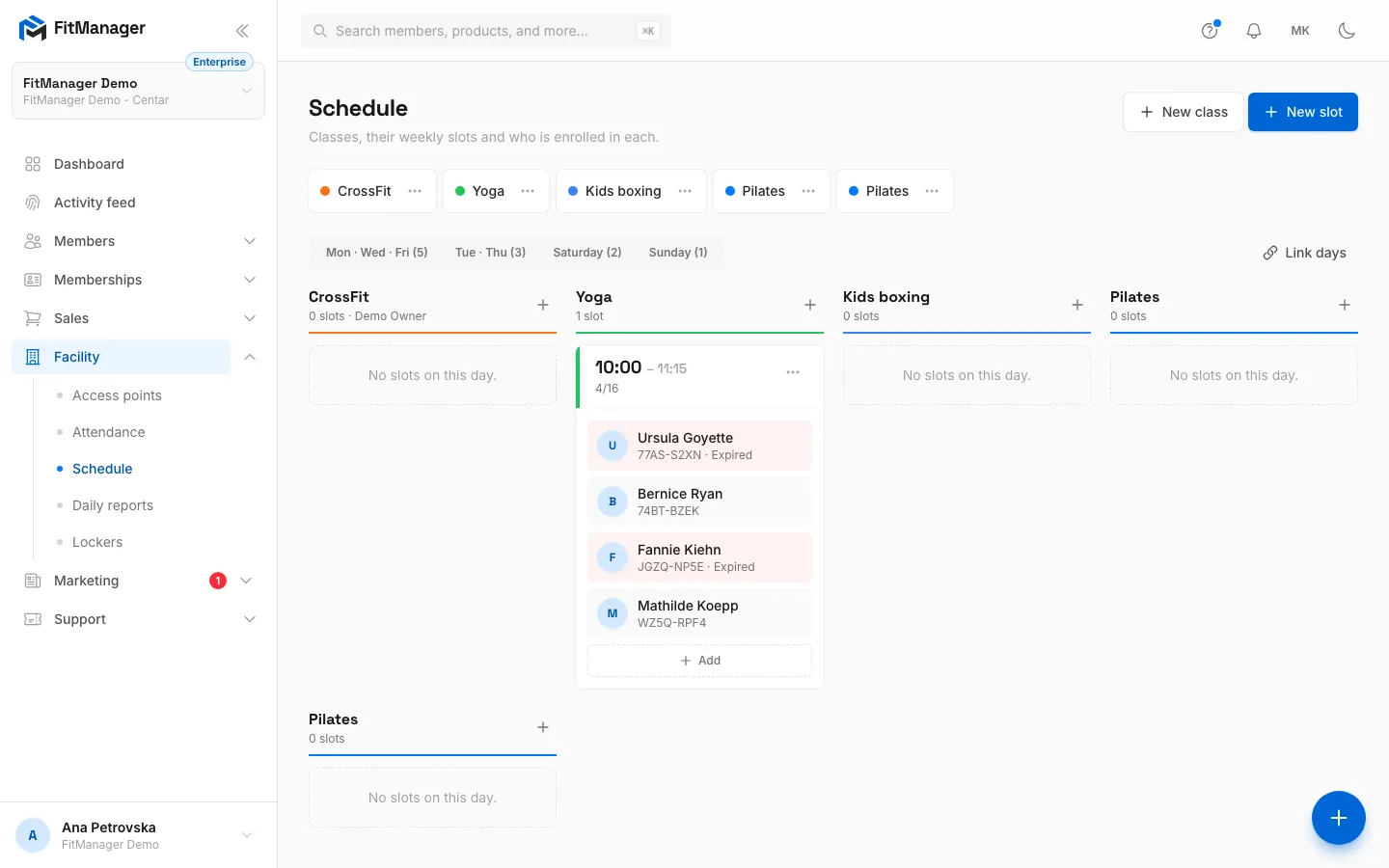
Task: Open Access points in the Facility submenu
Action: point(117,395)
